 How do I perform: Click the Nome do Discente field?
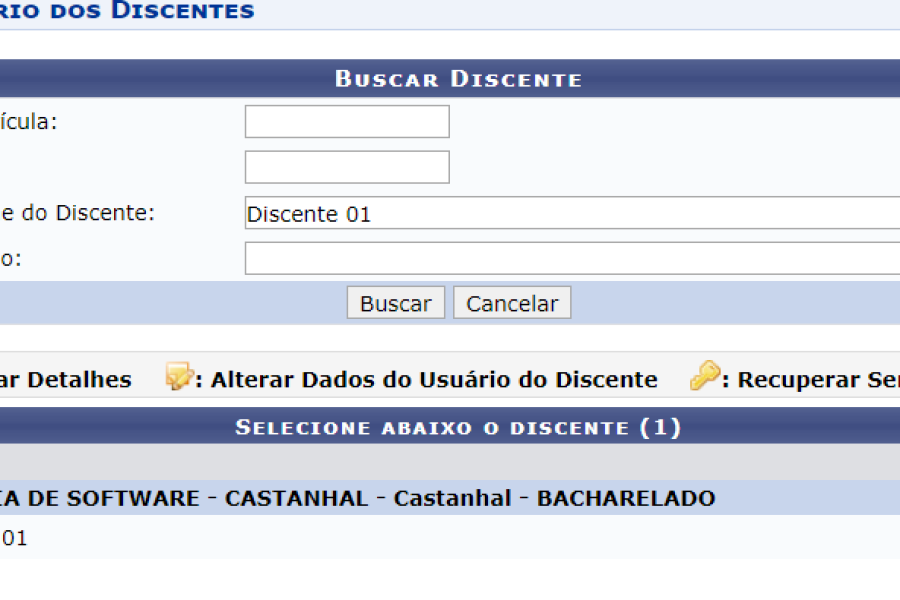[x=572, y=213]
